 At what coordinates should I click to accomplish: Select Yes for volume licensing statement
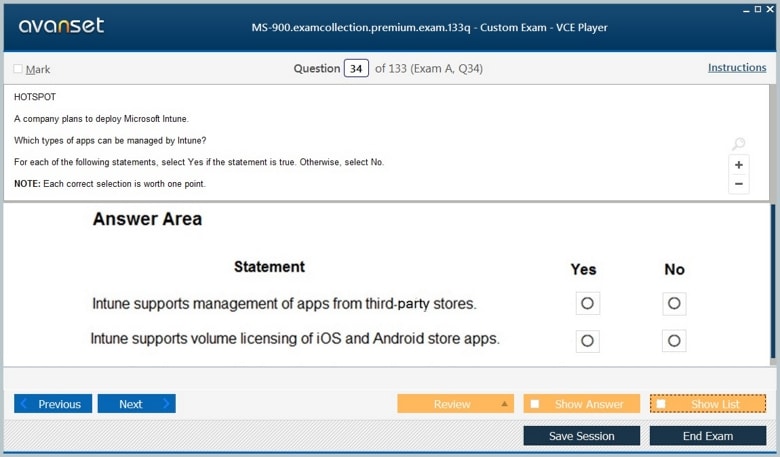[x=587, y=341]
